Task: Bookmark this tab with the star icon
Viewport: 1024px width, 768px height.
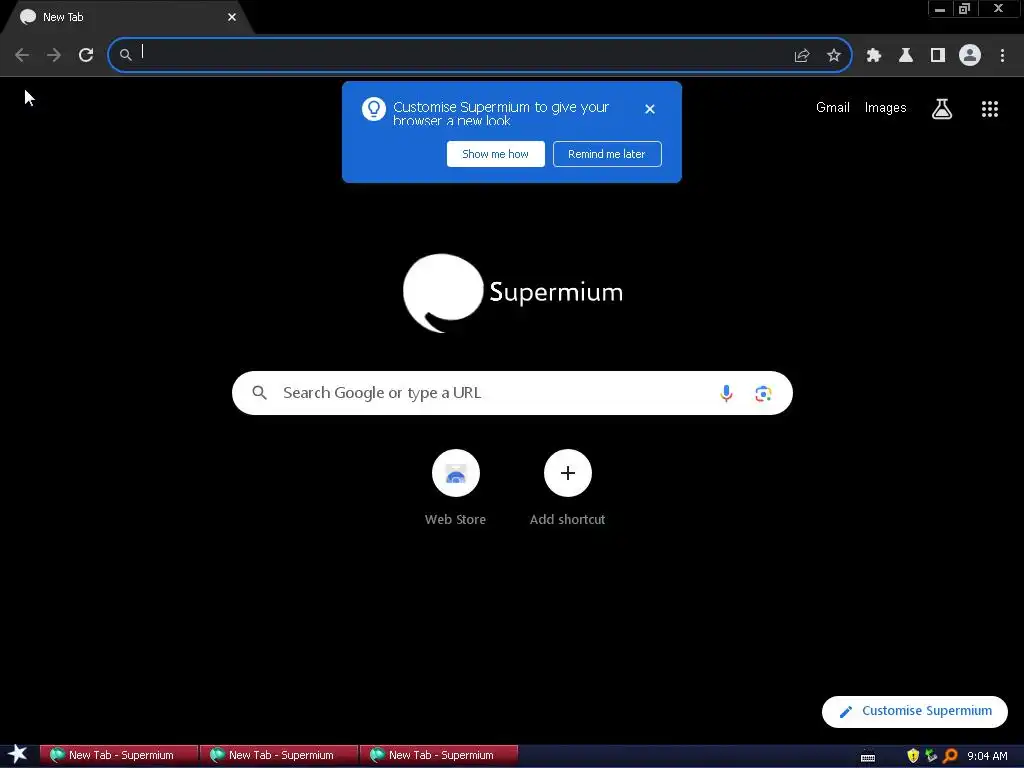Action: pyautogui.click(x=834, y=56)
